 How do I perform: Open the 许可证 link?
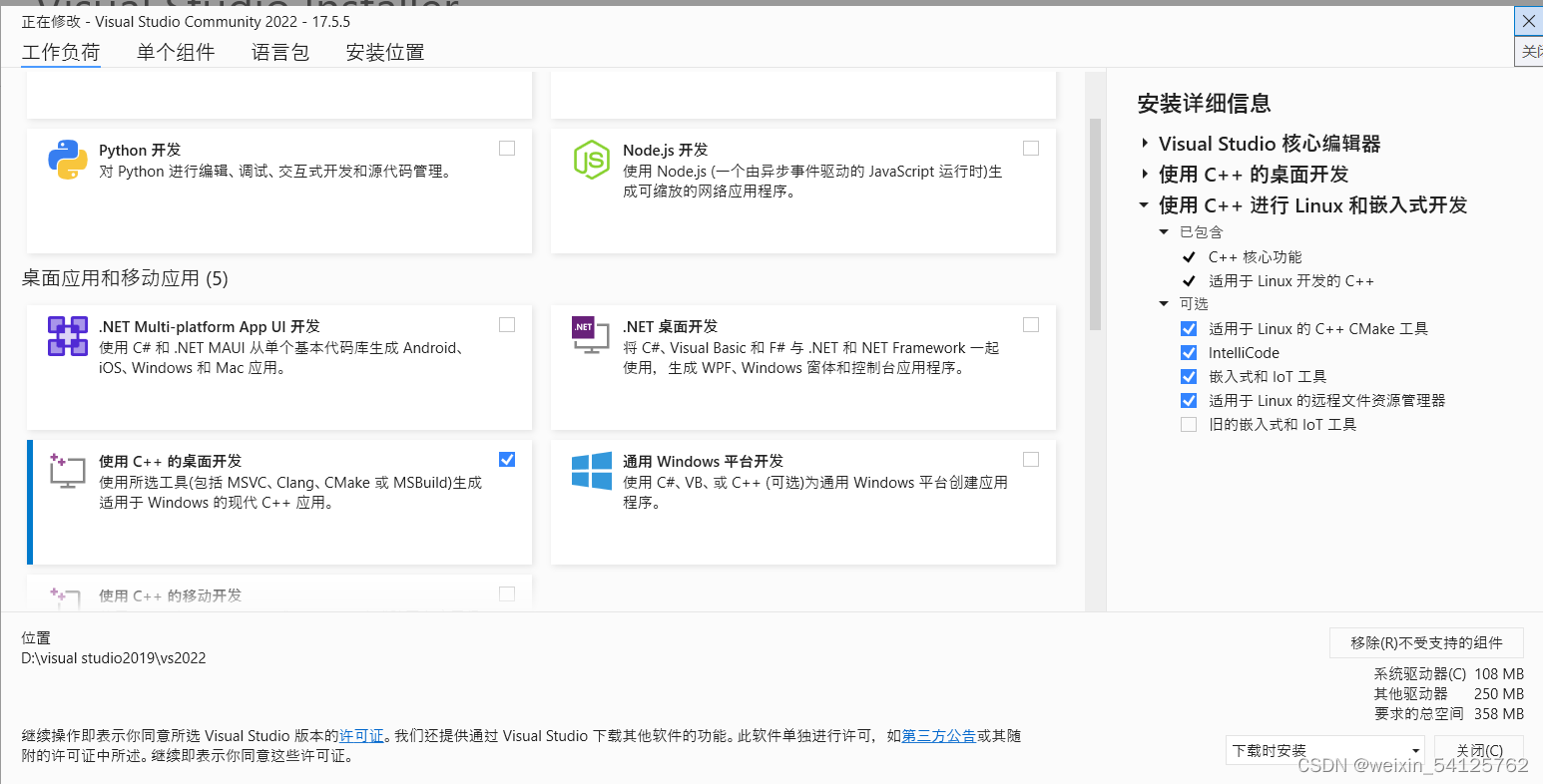[361, 736]
